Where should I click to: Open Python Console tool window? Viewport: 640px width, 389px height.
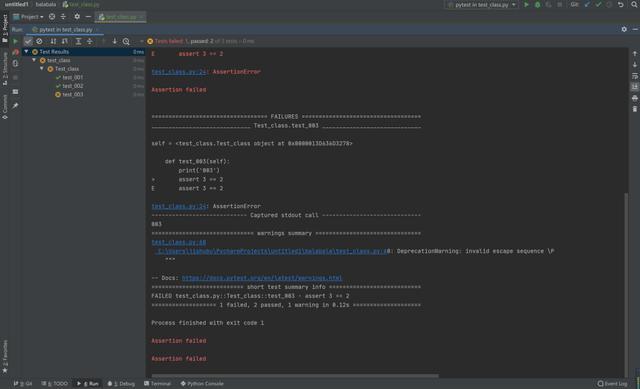point(202,384)
